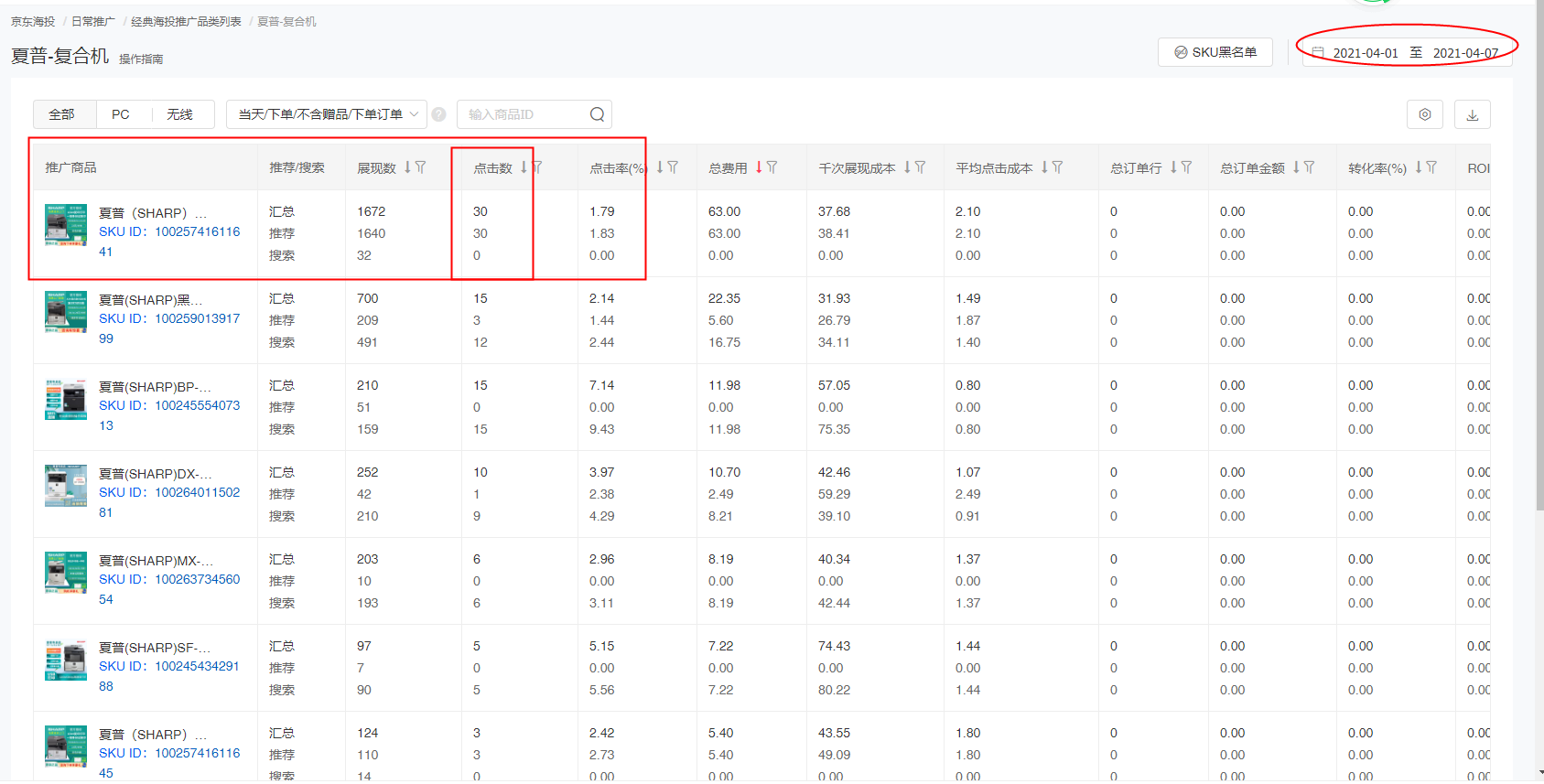The width and height of the screenshot is (1544, 784).
Task: Click the settings icon above the table
Action: (x=1424, y=114)
